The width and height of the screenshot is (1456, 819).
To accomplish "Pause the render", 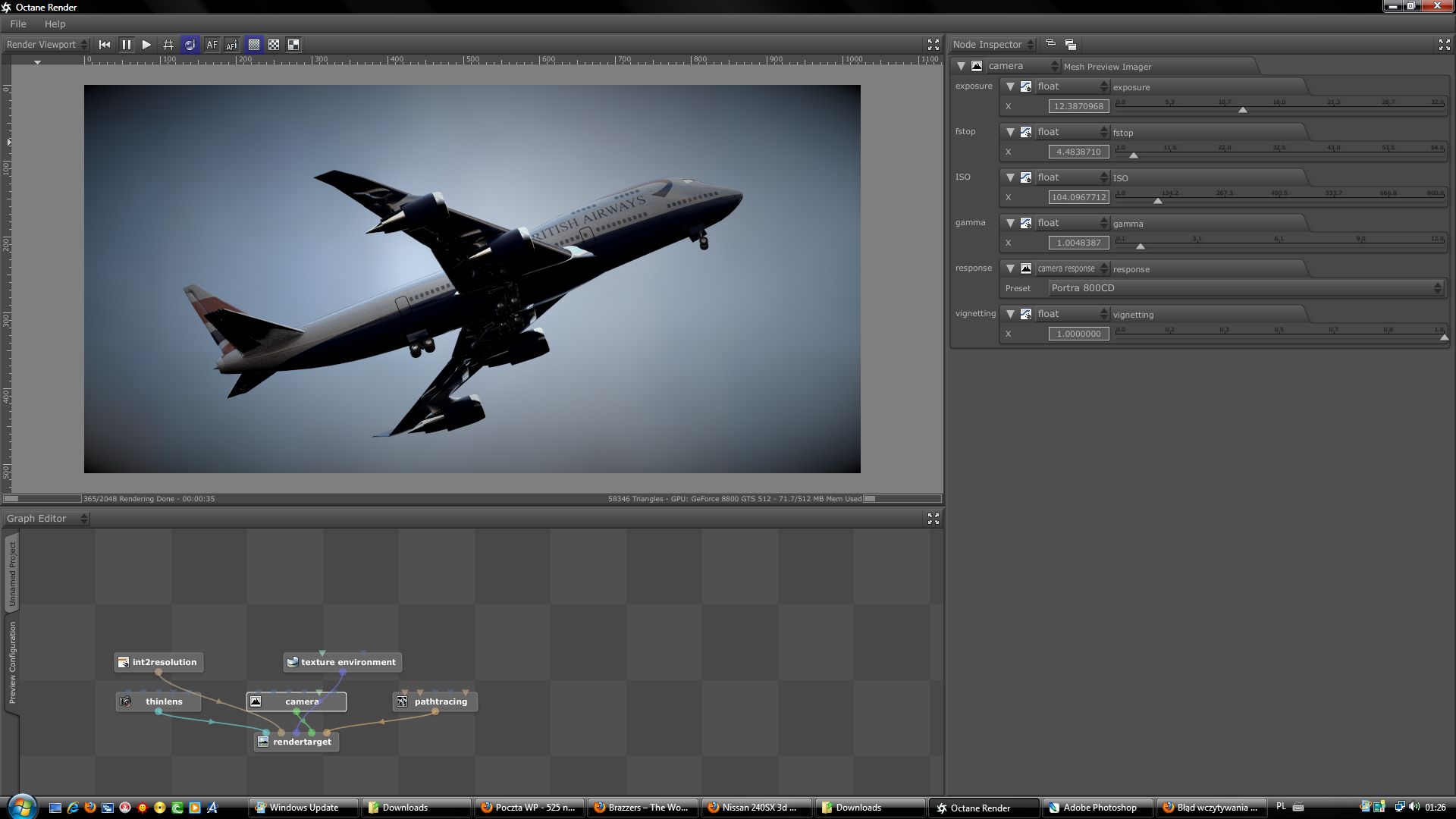I will pos(126,45).
